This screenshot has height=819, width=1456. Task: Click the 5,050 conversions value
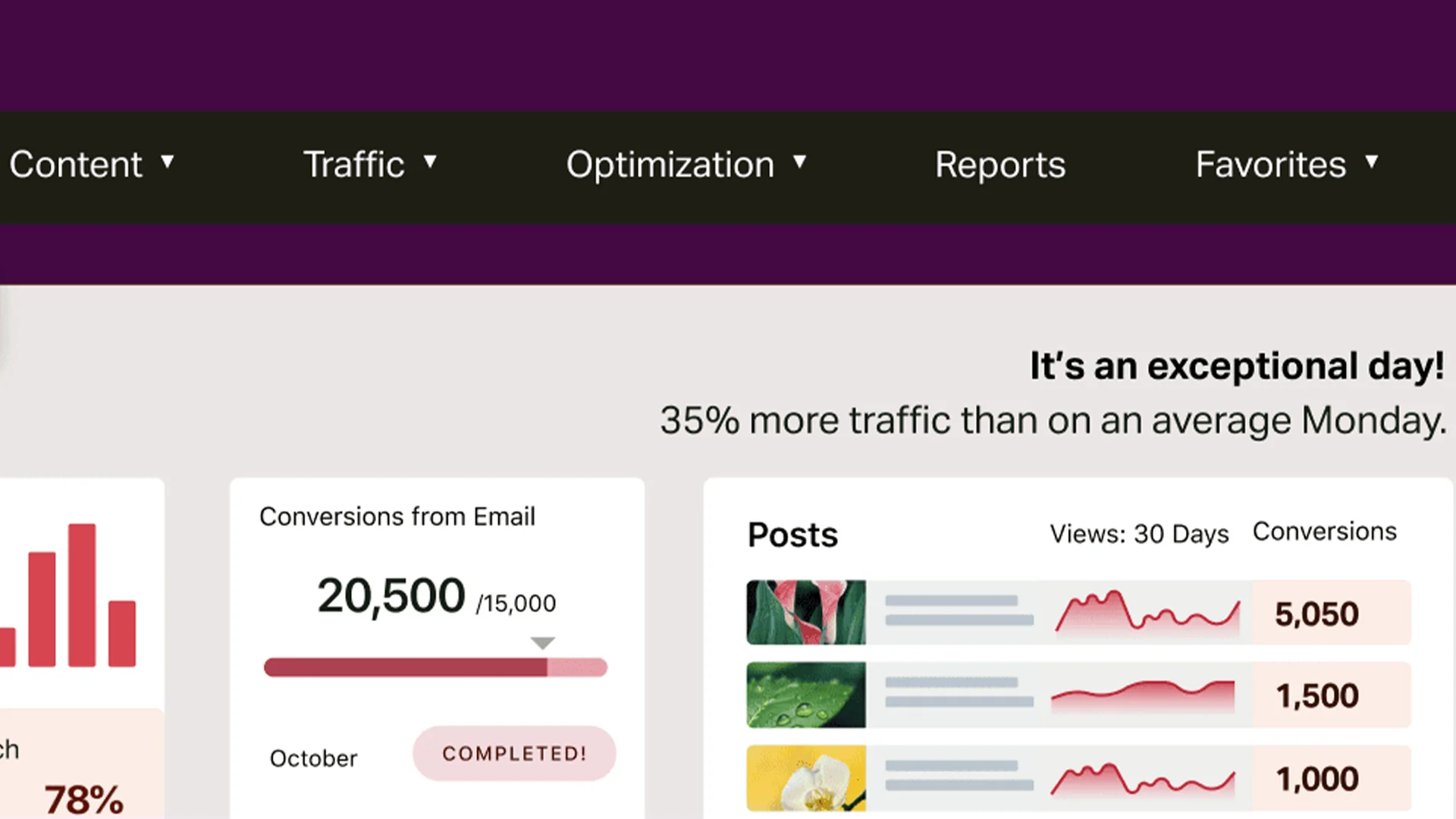[x=1316, y=613]
